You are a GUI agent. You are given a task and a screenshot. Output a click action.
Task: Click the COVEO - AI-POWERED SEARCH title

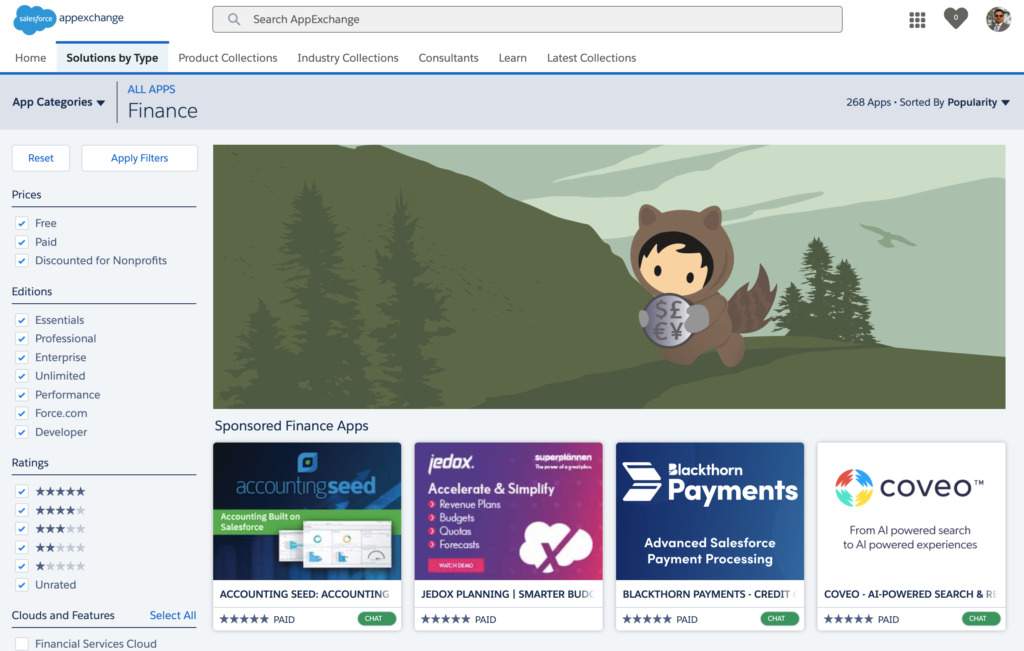tap(910, 594)
